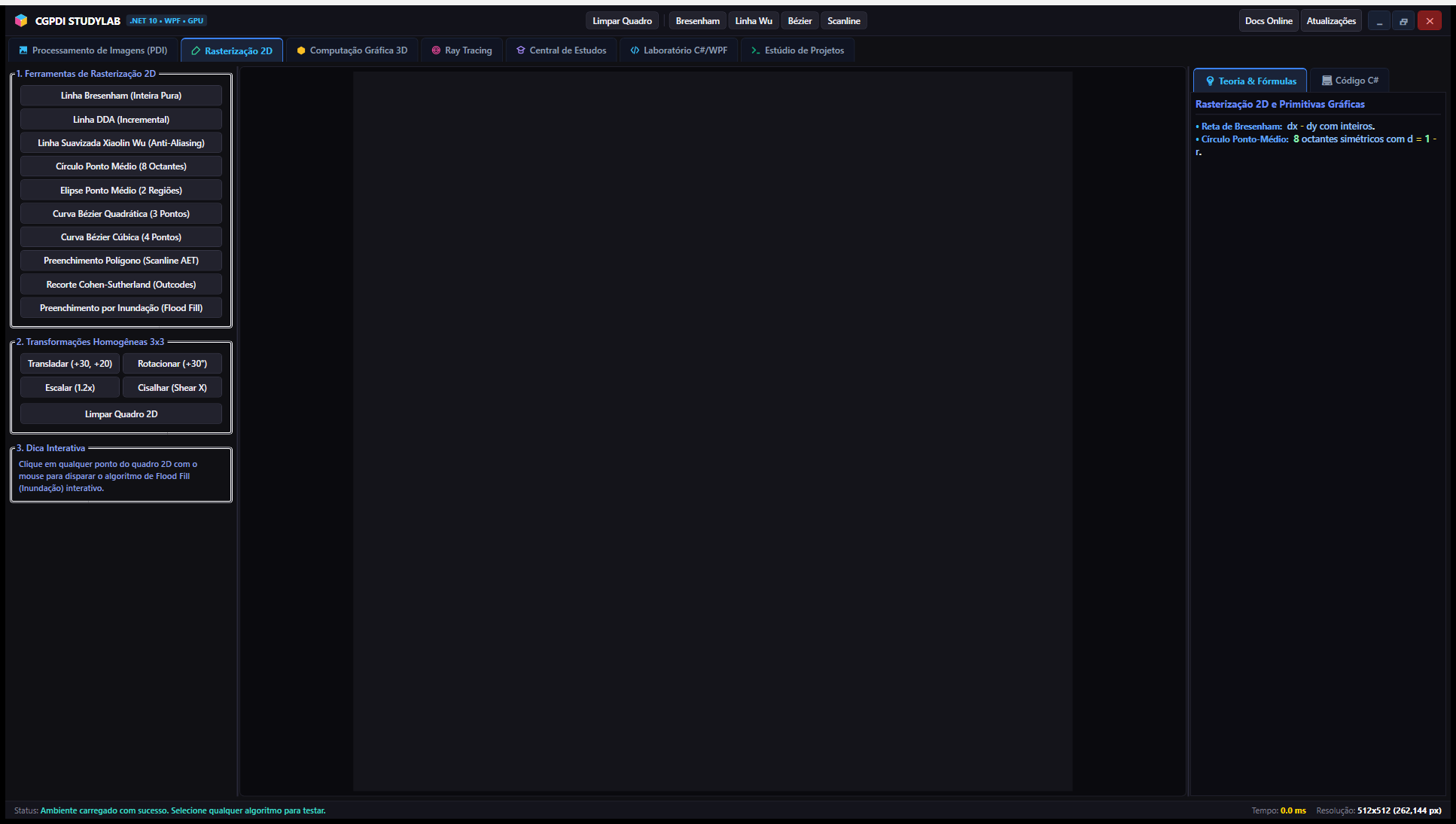Switch to the Computação Gráfica 3D tab

click(x=352, y=50)
